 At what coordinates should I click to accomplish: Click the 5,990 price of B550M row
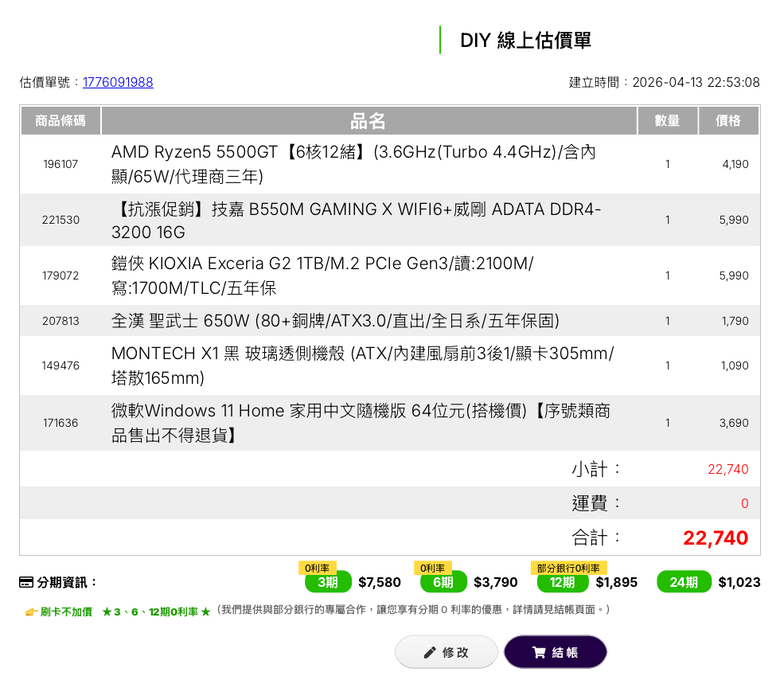click(734, 220)
